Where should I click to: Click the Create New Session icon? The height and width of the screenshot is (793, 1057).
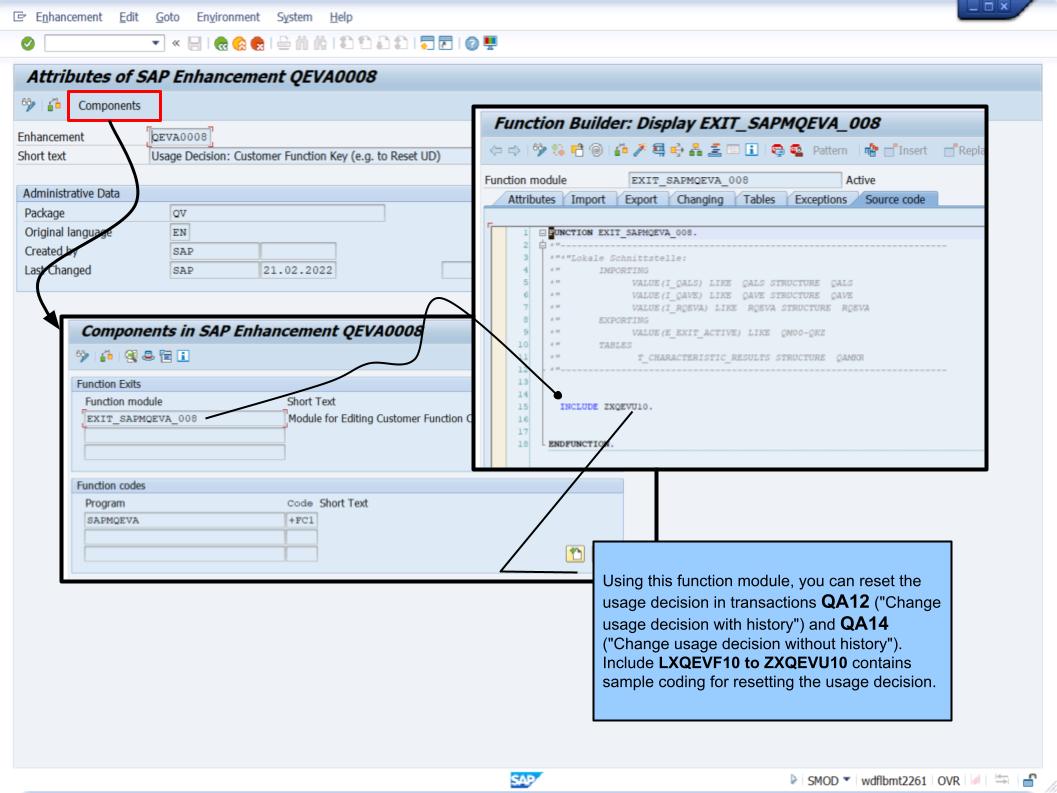point(427,44)
